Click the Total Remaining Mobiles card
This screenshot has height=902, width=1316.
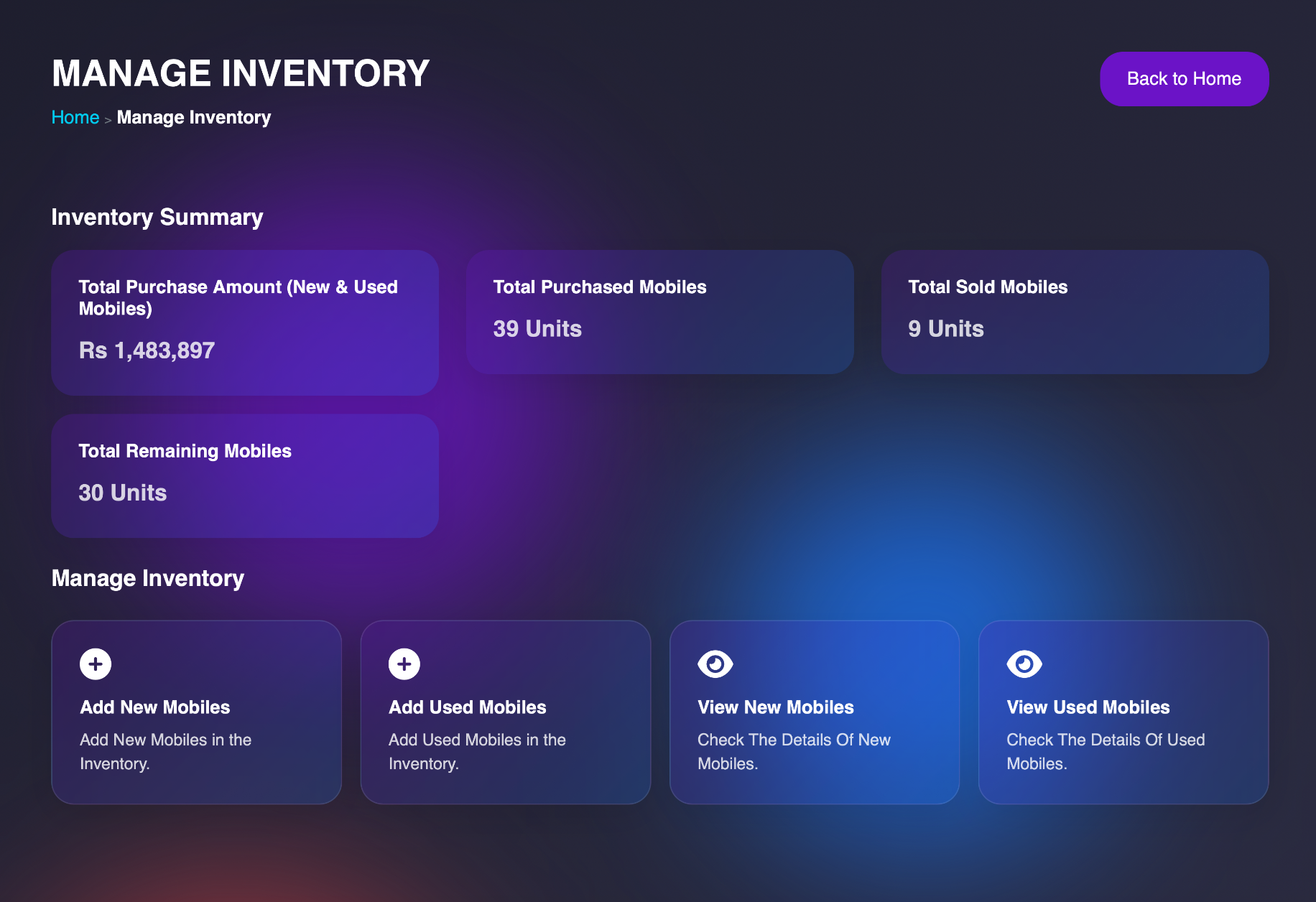click(x=245, y=475)
